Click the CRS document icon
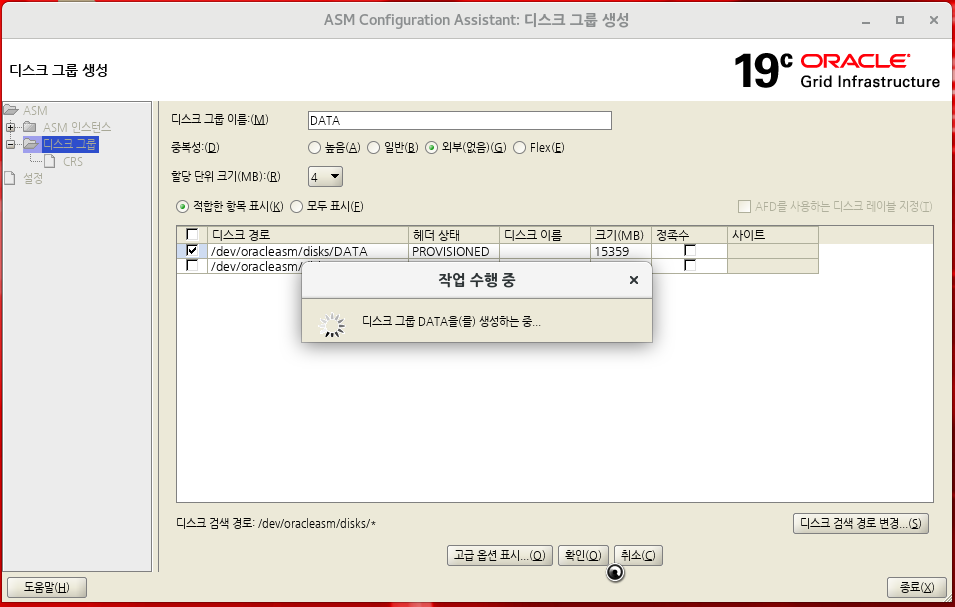 pos(50,161)
